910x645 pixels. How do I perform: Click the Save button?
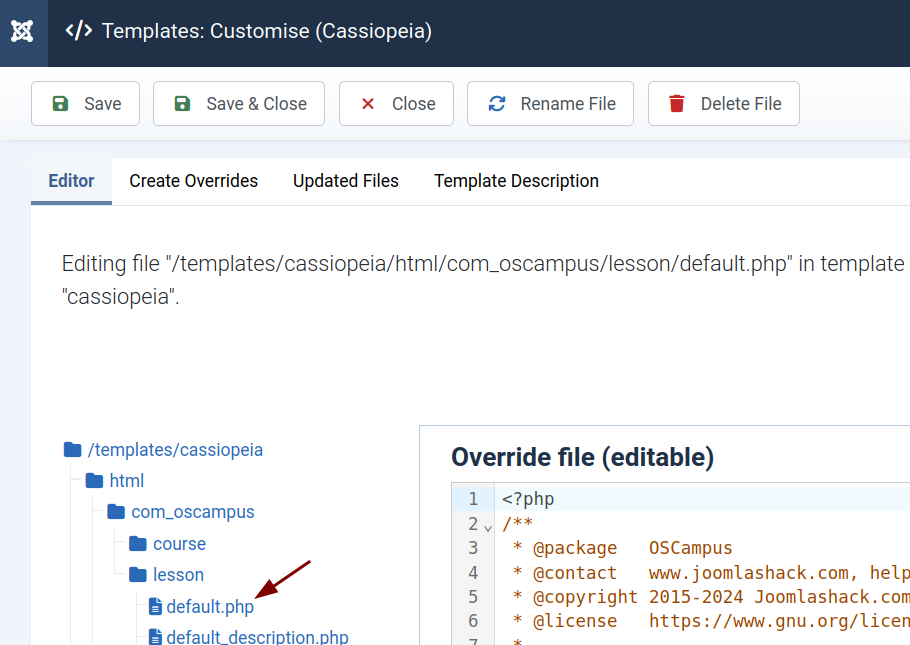tap(85, 103)
